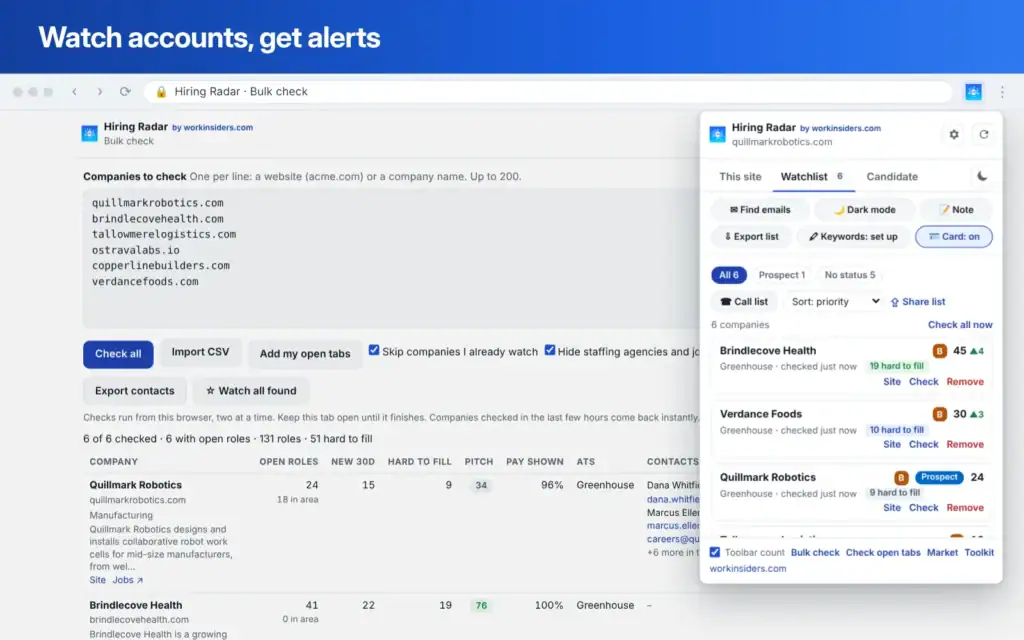Click the Dark mode button
The height and width of the screenshot is (640, 1024).
point(865,210)
